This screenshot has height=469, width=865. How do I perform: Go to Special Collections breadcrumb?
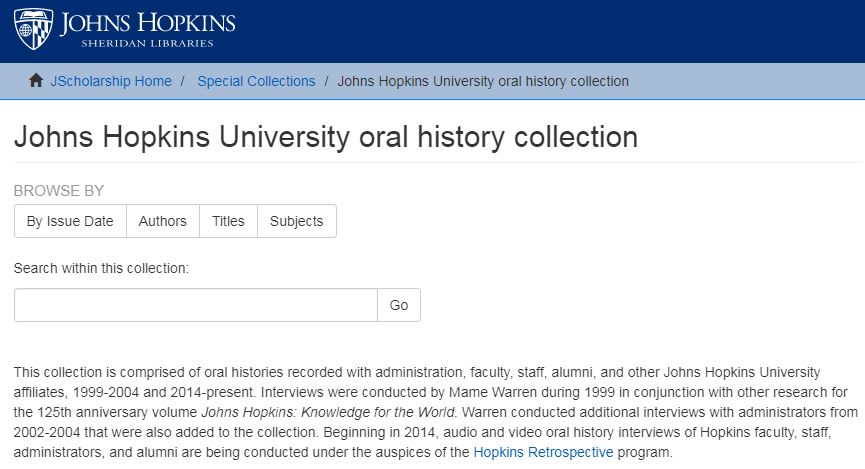[x=257, y=81]
